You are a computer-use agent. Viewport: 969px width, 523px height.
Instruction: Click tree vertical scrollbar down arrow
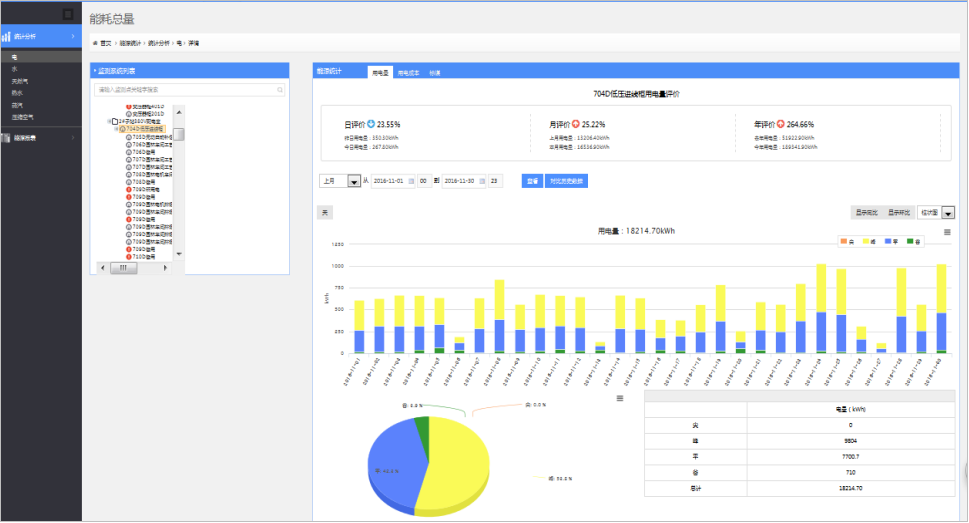[x=179, y=254]
